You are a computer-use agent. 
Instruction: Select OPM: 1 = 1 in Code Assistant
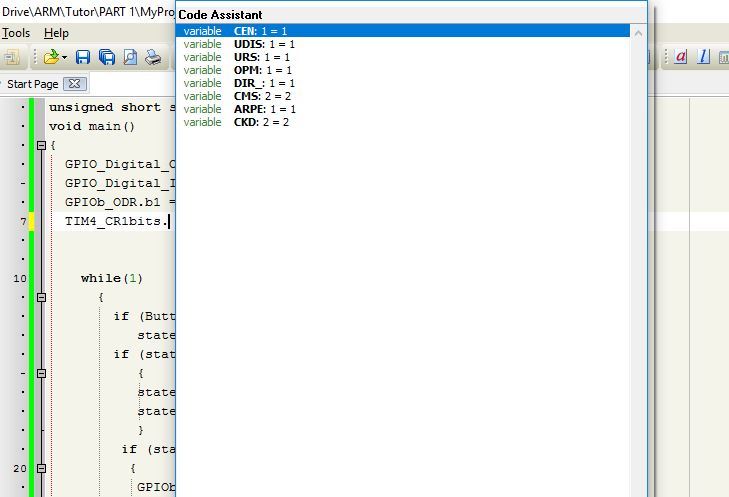tap(403, 70)
